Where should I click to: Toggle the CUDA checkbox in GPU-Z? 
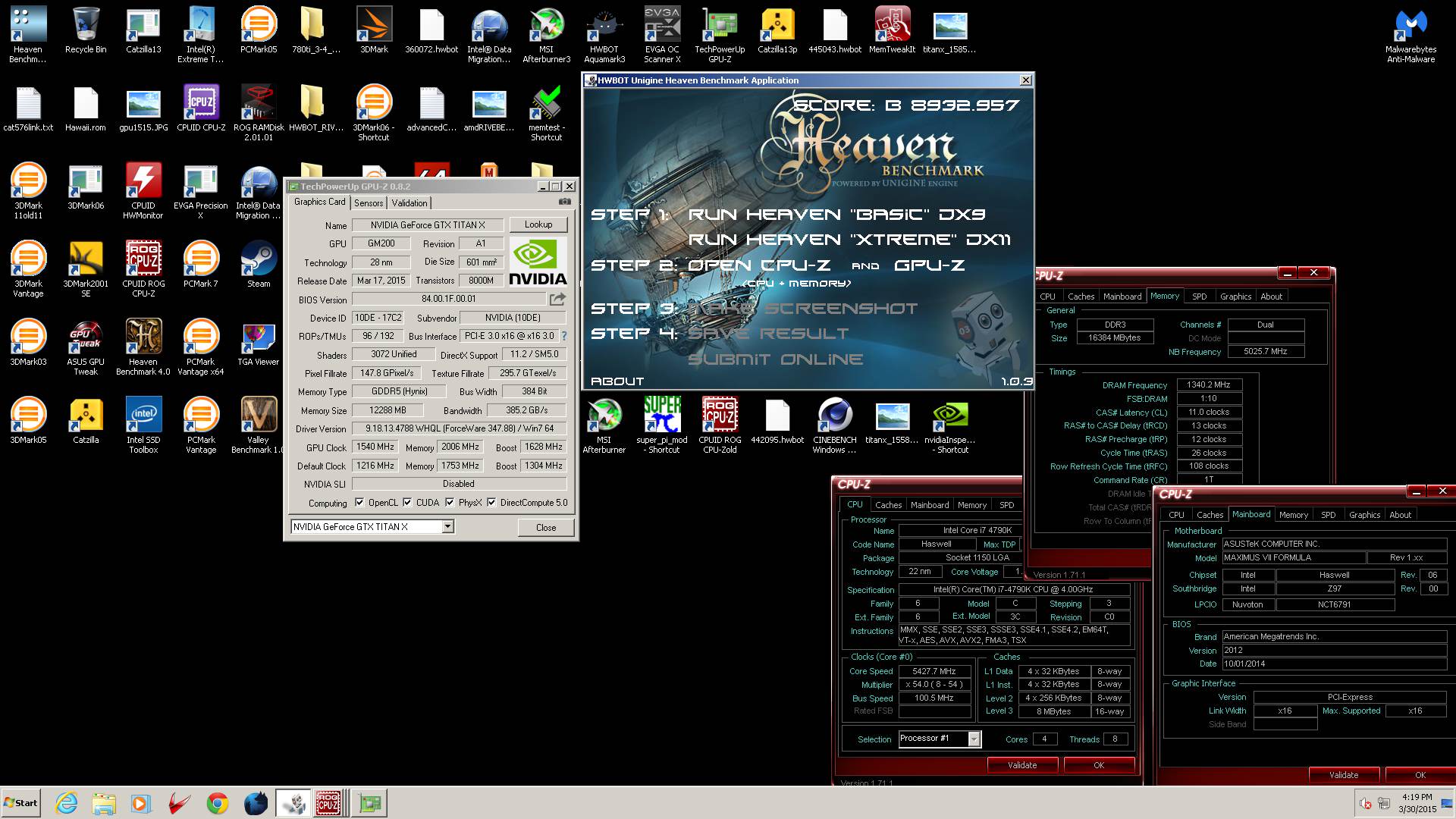[x=407, y=503]
